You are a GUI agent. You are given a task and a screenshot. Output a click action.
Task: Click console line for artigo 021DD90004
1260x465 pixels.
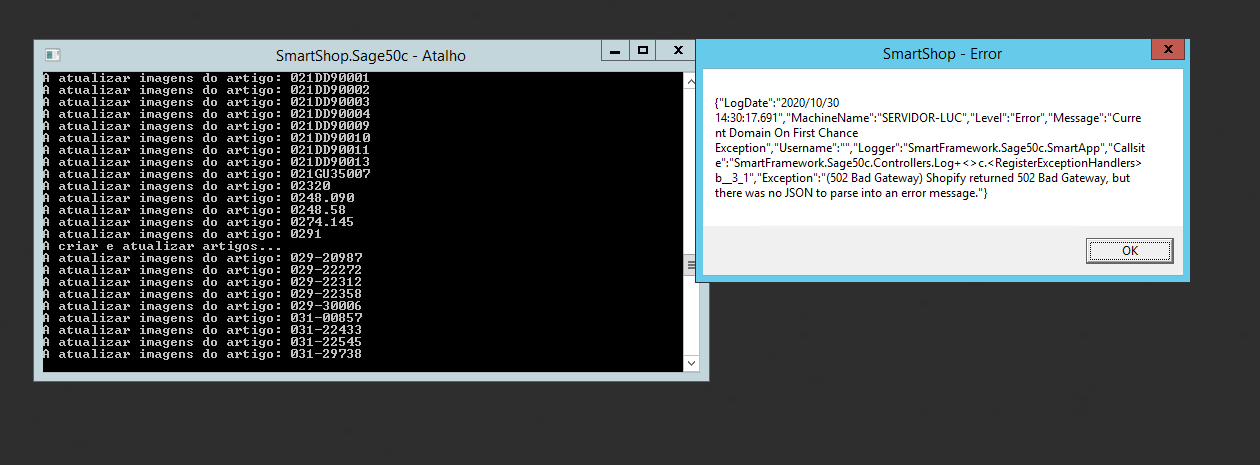[207, 113]
